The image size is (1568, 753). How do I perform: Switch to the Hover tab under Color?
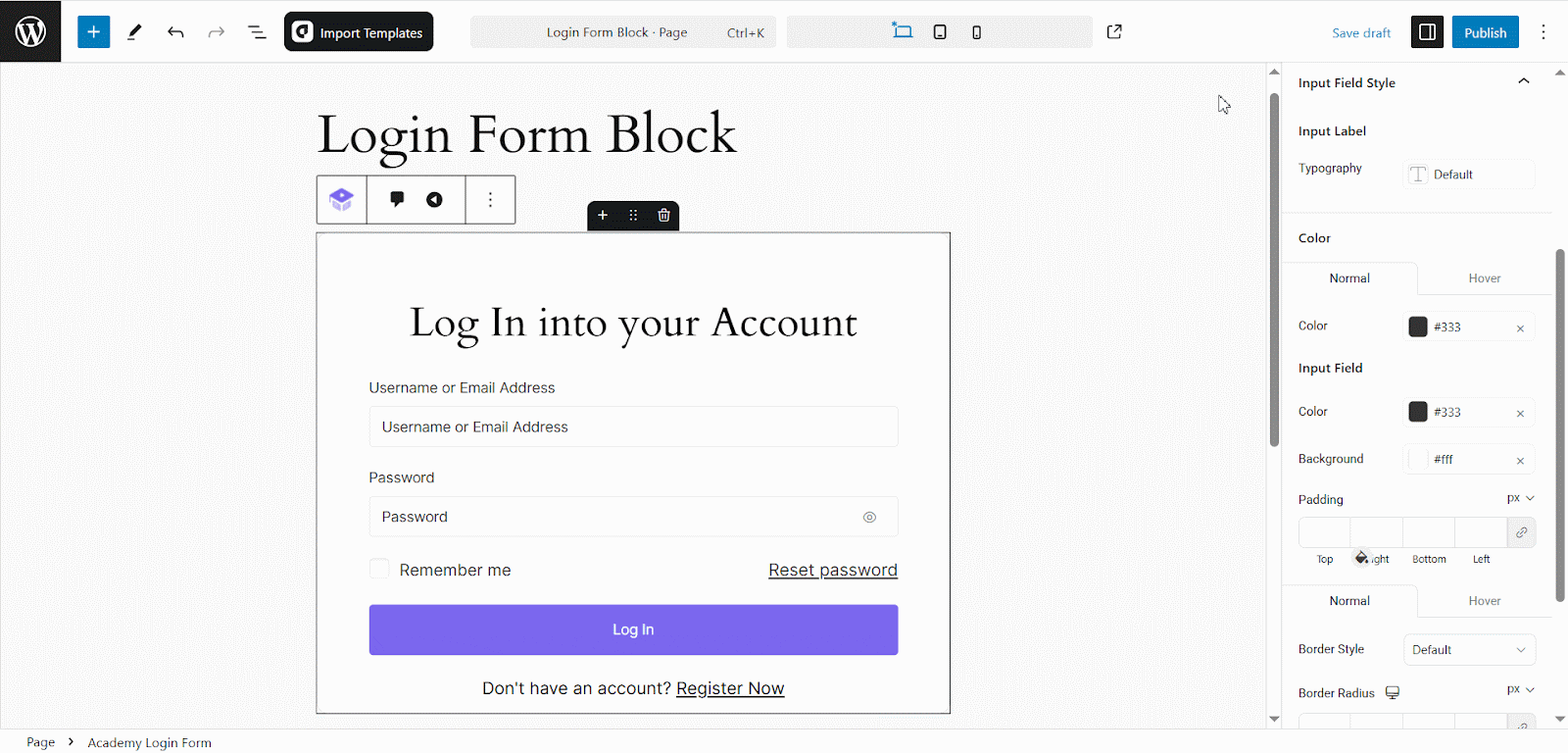1483,277
